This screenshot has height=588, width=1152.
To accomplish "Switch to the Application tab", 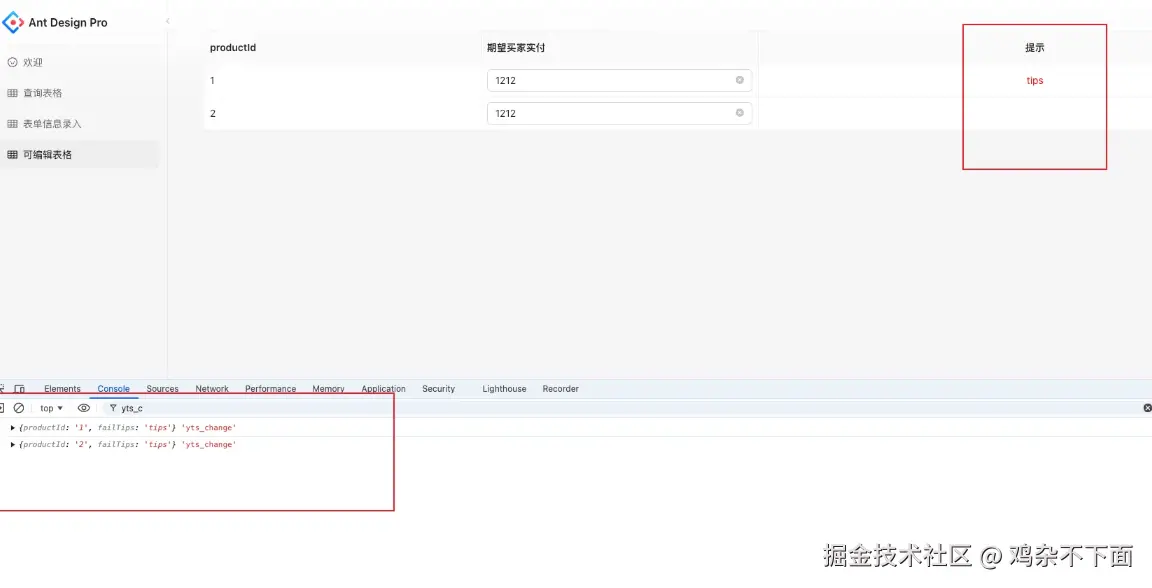I will (x=384, y=389).
